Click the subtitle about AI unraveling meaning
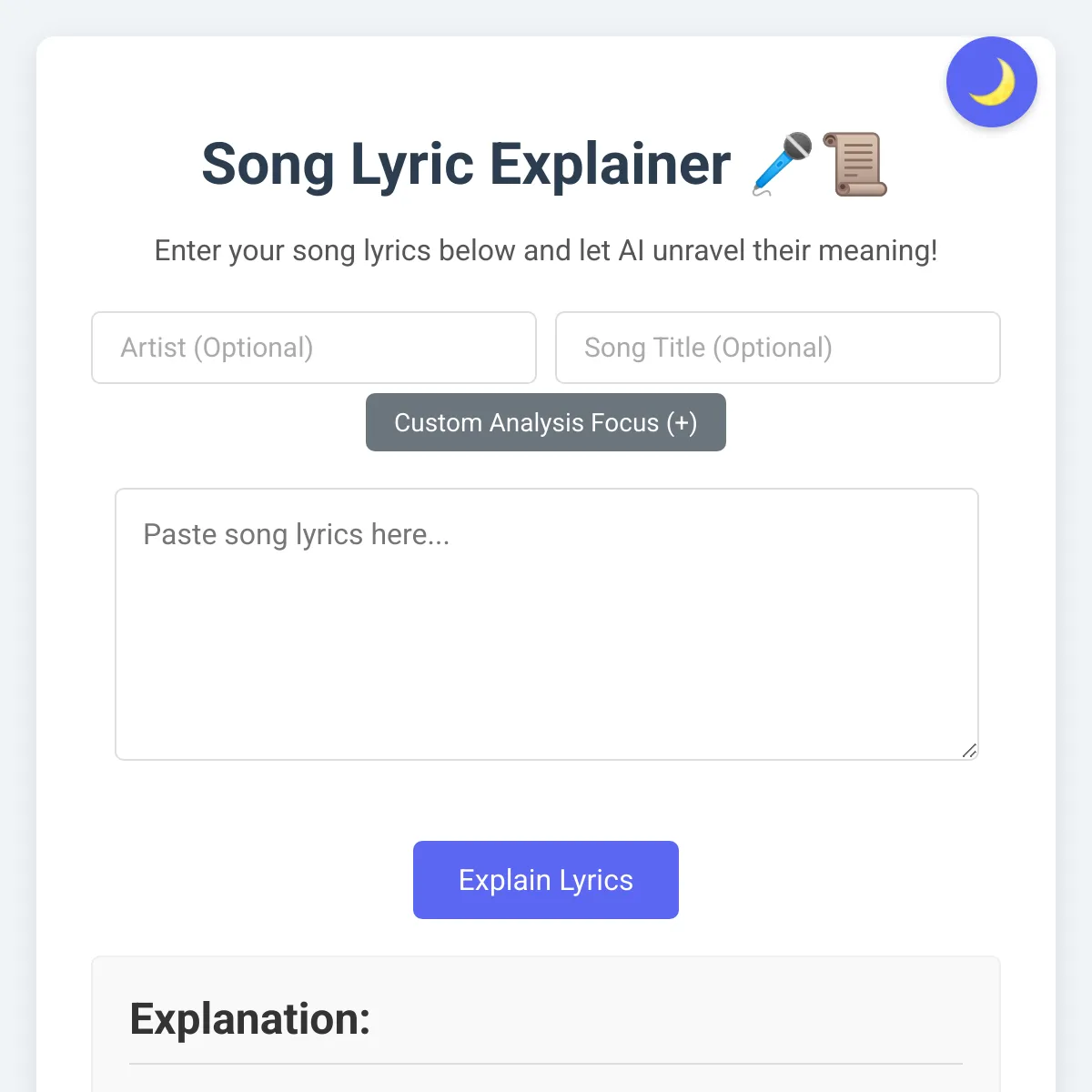Image resolution: width=1092 pixels, height=1092 pixels. coord(546,250)
